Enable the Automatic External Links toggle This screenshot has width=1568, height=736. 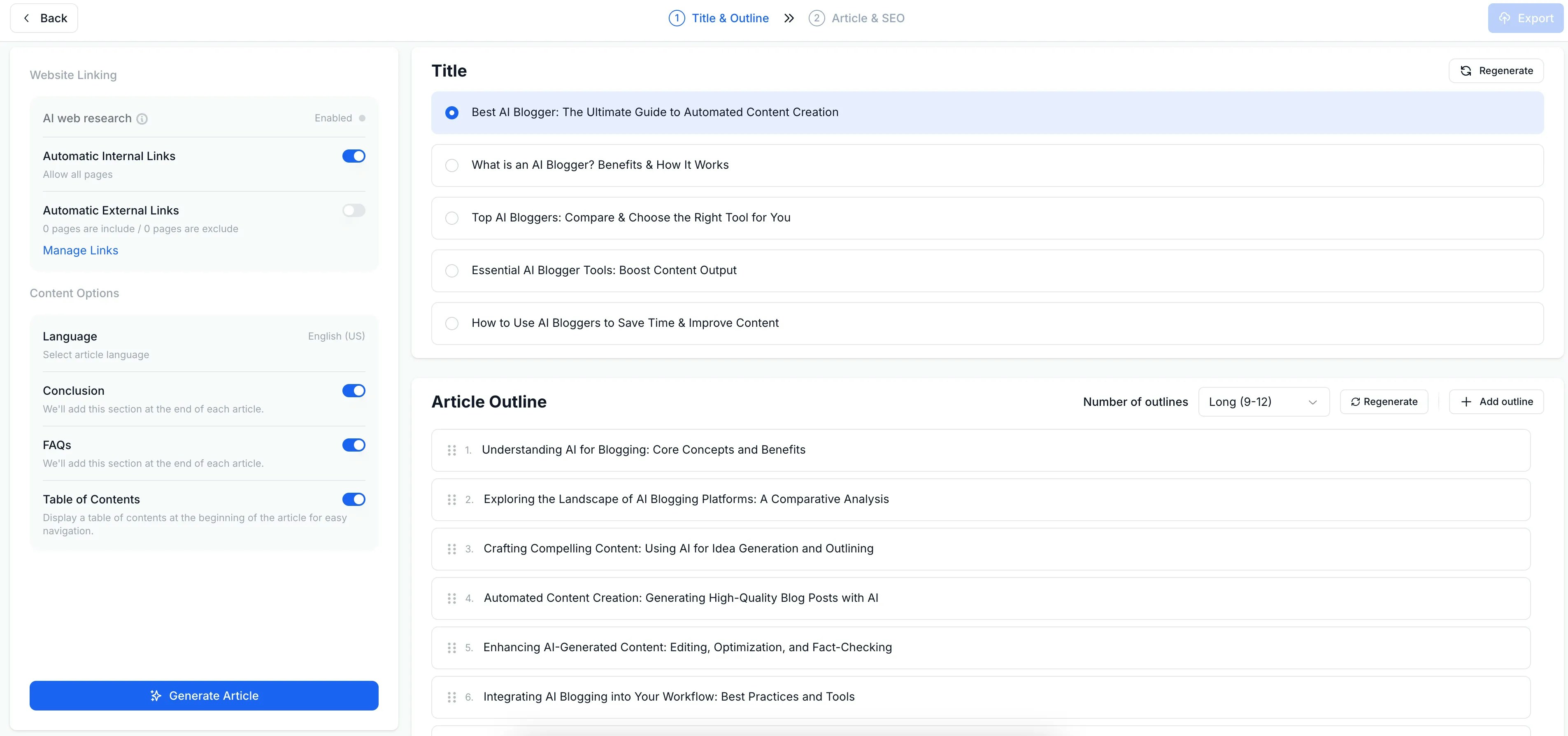pos(354,211)
